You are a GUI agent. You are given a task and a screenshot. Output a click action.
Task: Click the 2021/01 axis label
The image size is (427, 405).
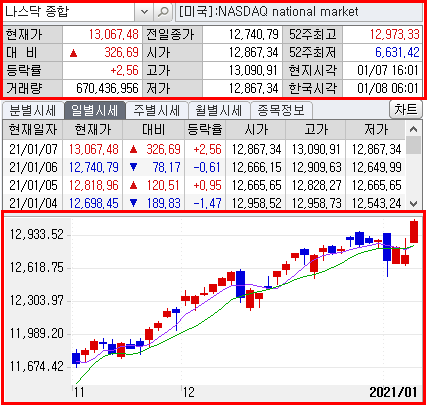tap(393, 392)
